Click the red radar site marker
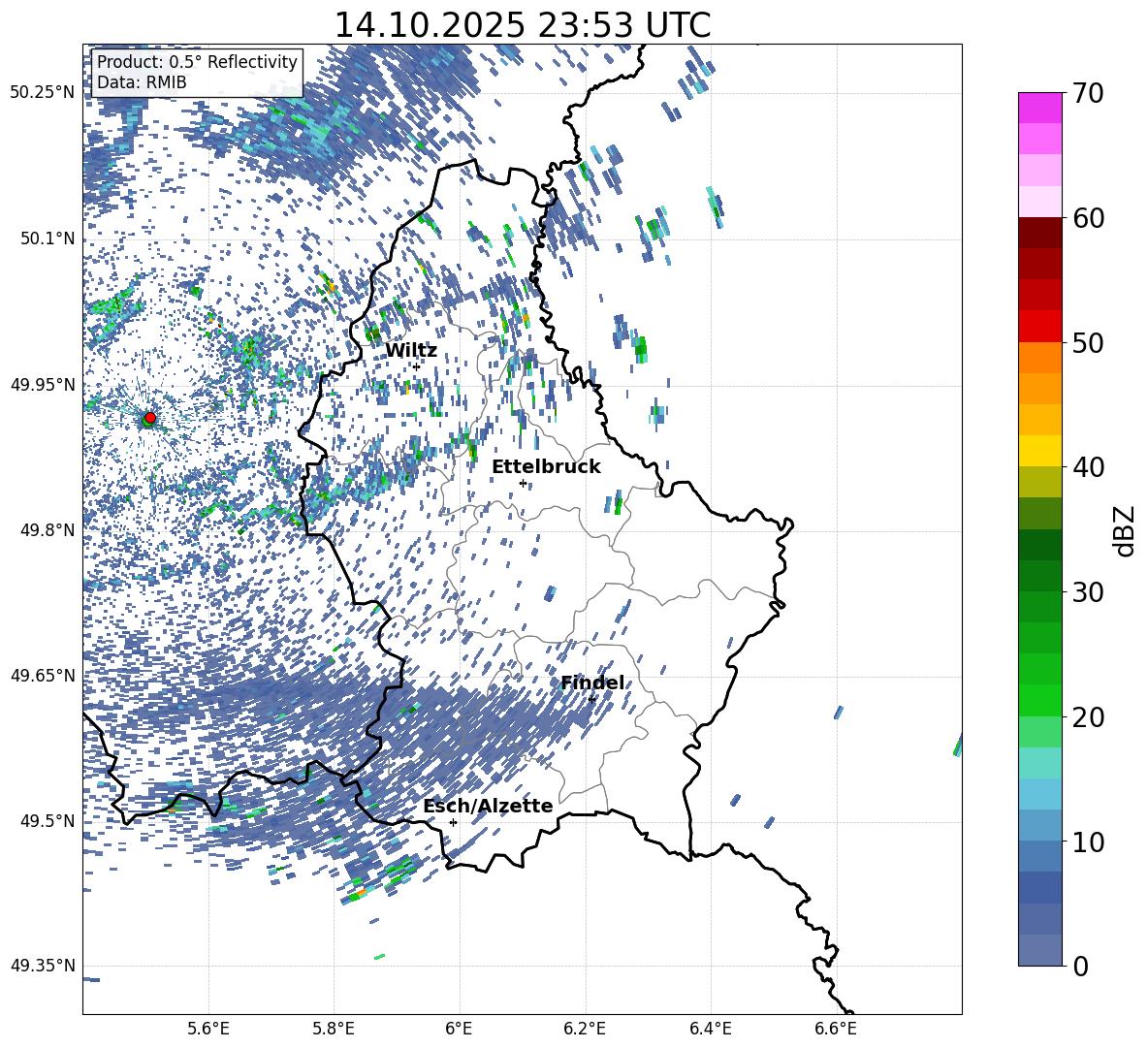The height and width of the screenshot is (1048, 1148). coord(149,418)
